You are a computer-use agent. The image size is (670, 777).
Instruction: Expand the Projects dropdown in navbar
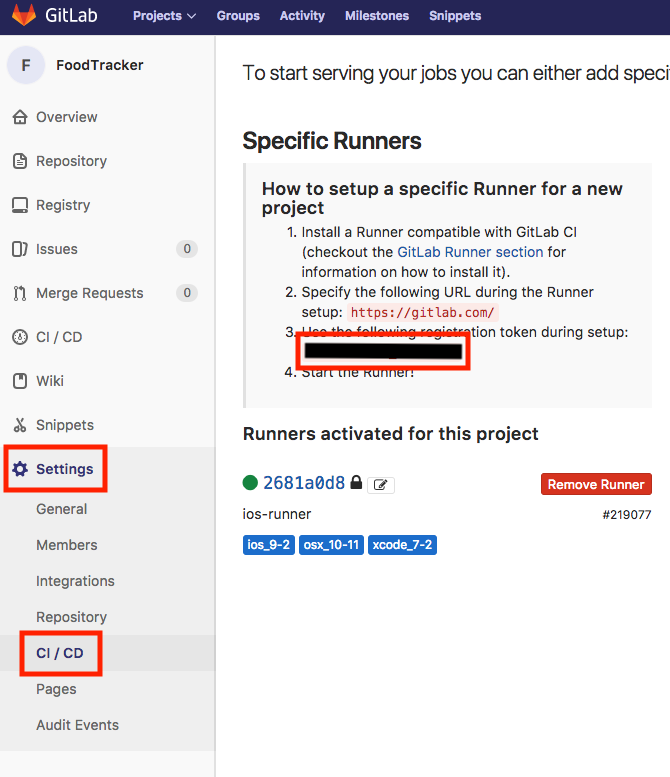[x=164, y=16]
